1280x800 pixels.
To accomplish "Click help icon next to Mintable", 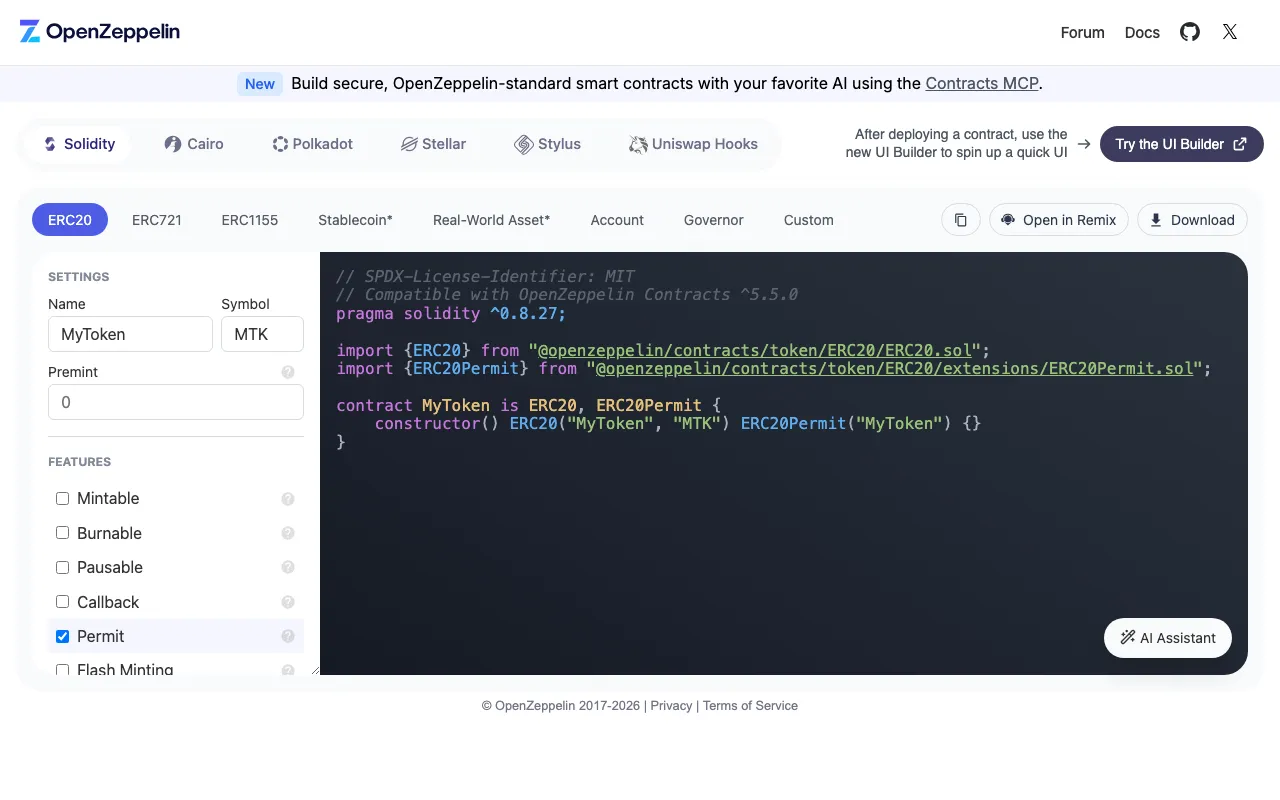I will pyautogui.click(x=288, y=499).
